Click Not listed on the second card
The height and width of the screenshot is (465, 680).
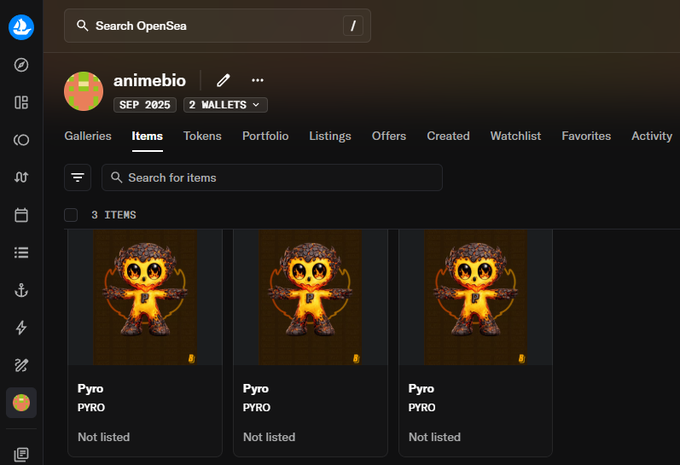pyautogui.click(x=269, y=437)
